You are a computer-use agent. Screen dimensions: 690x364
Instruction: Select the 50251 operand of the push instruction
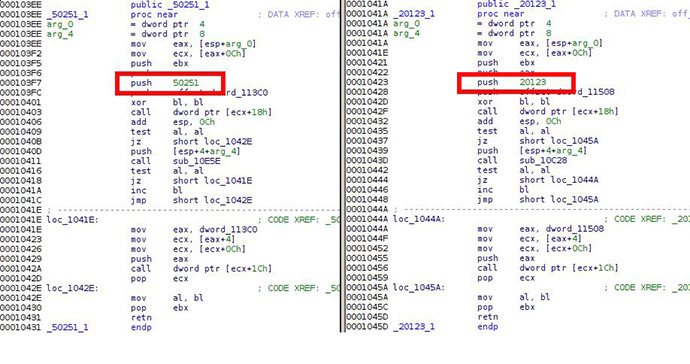coord(186,83)
